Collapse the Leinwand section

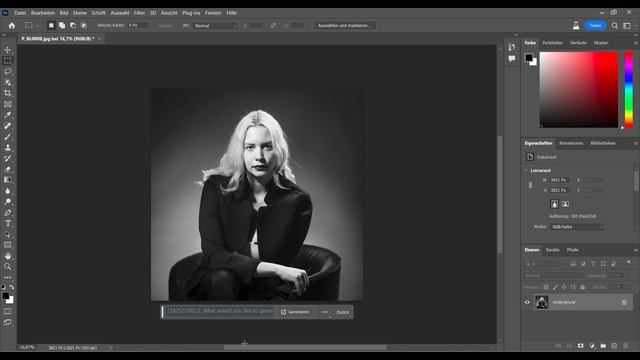(x=526, y=170)
